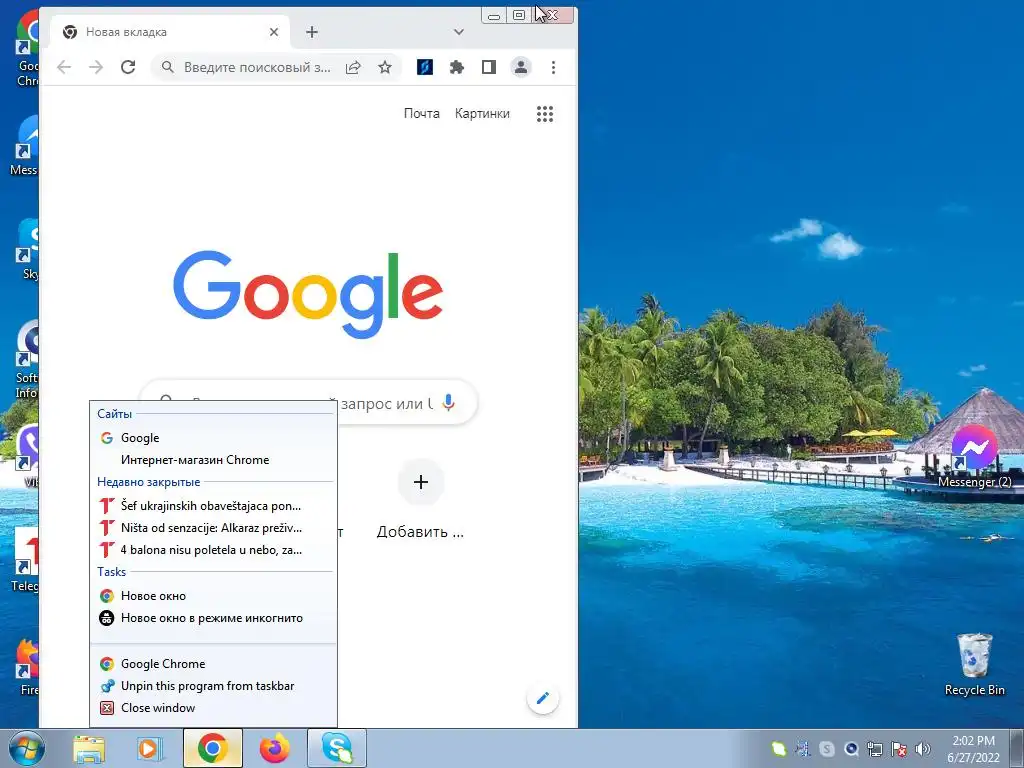Viewport: 1024px width, 768px height.
Task: Open the Chrome three-dot menu
Action: (x=553, y=67)
